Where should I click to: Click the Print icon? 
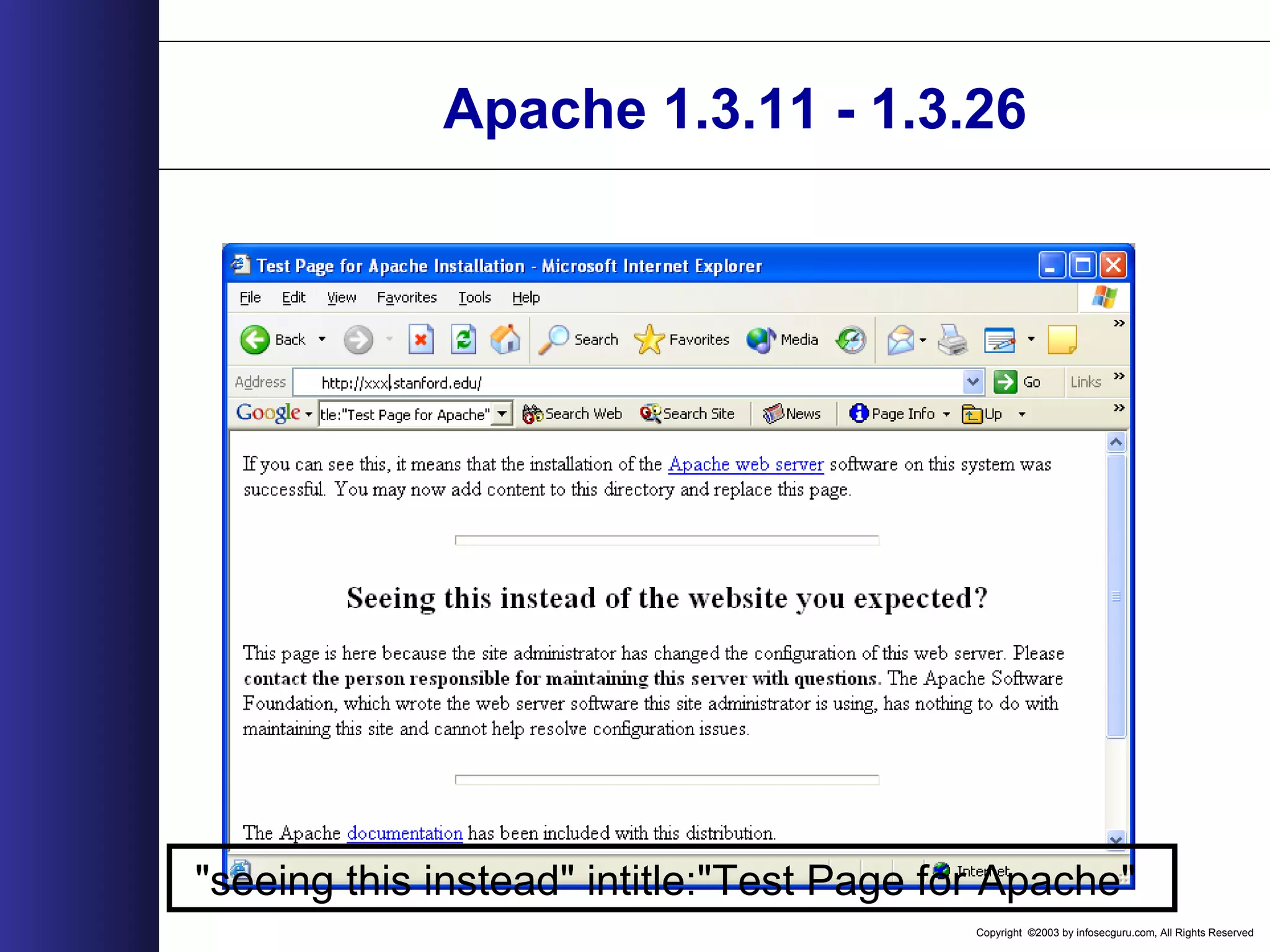pyautogui.click(x=952, y=340)
